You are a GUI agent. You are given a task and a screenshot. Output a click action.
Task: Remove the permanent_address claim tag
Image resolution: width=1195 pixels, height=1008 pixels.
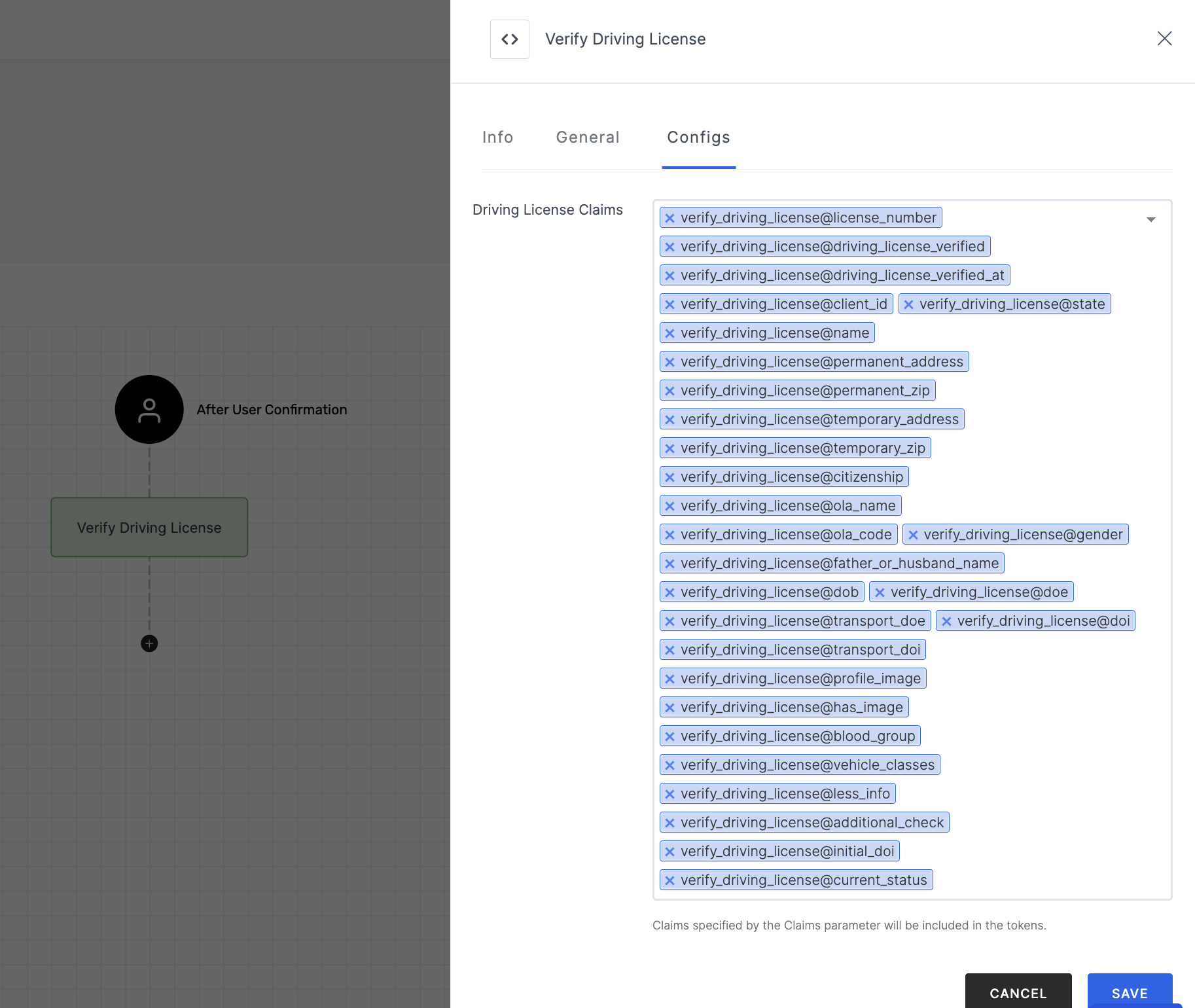(669, 362)
